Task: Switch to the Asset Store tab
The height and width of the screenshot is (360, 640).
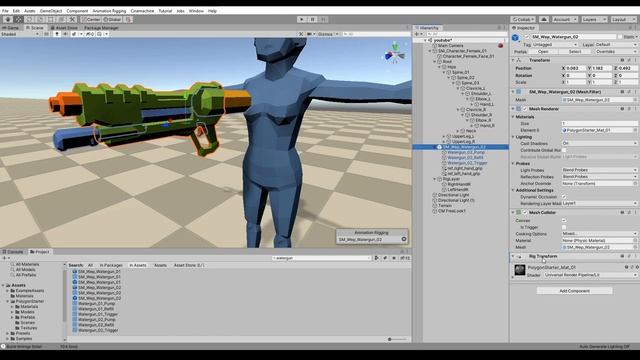Action: 64,28
